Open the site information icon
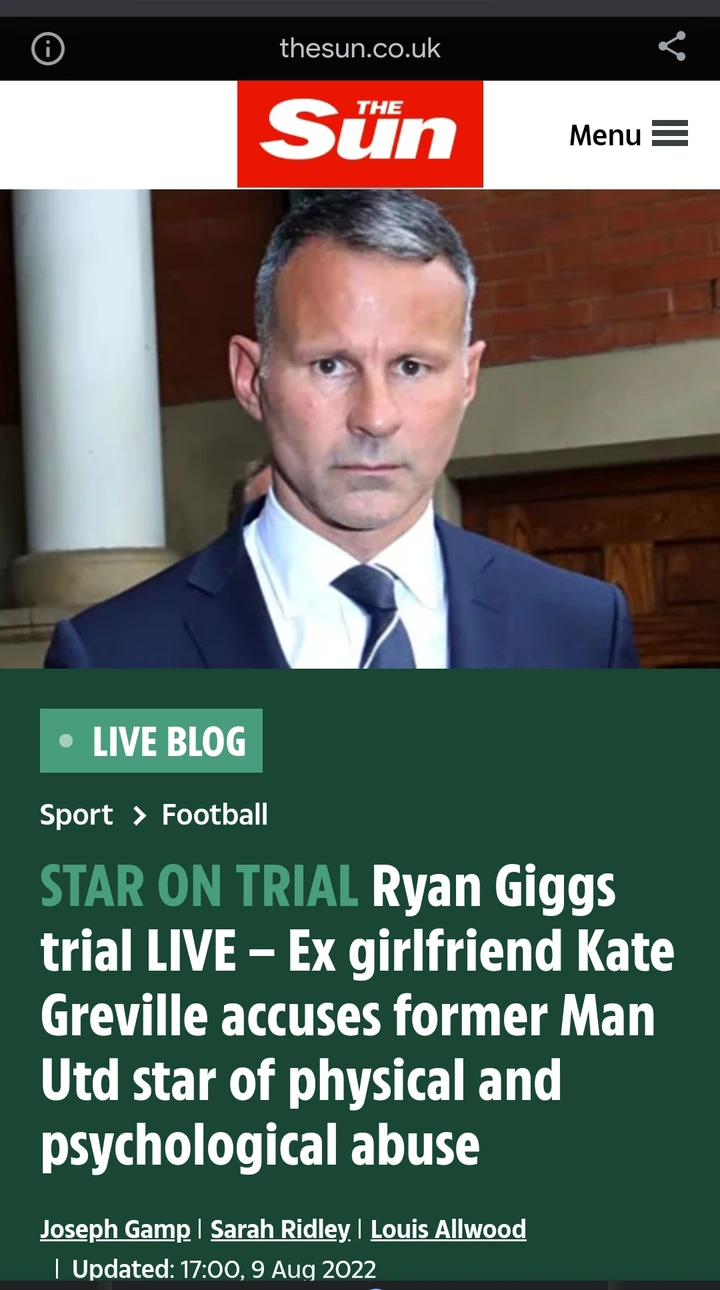 48,48
